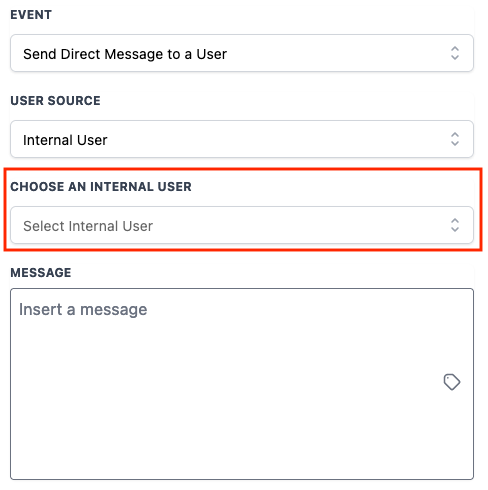Click the Event field's up-down chevron icon
The height and width of the screenshot is (490, 488).
click(455, 53)
